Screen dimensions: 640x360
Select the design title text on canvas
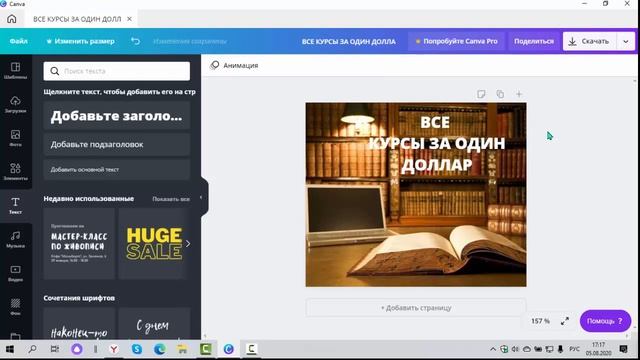coord(437,144)
